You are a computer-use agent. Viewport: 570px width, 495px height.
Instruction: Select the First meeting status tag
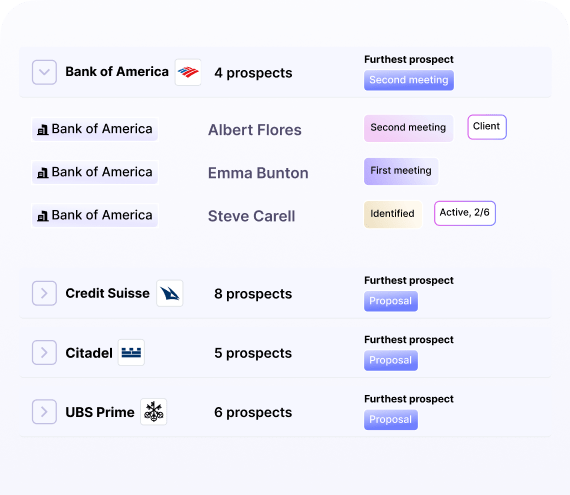coord(401,171)
